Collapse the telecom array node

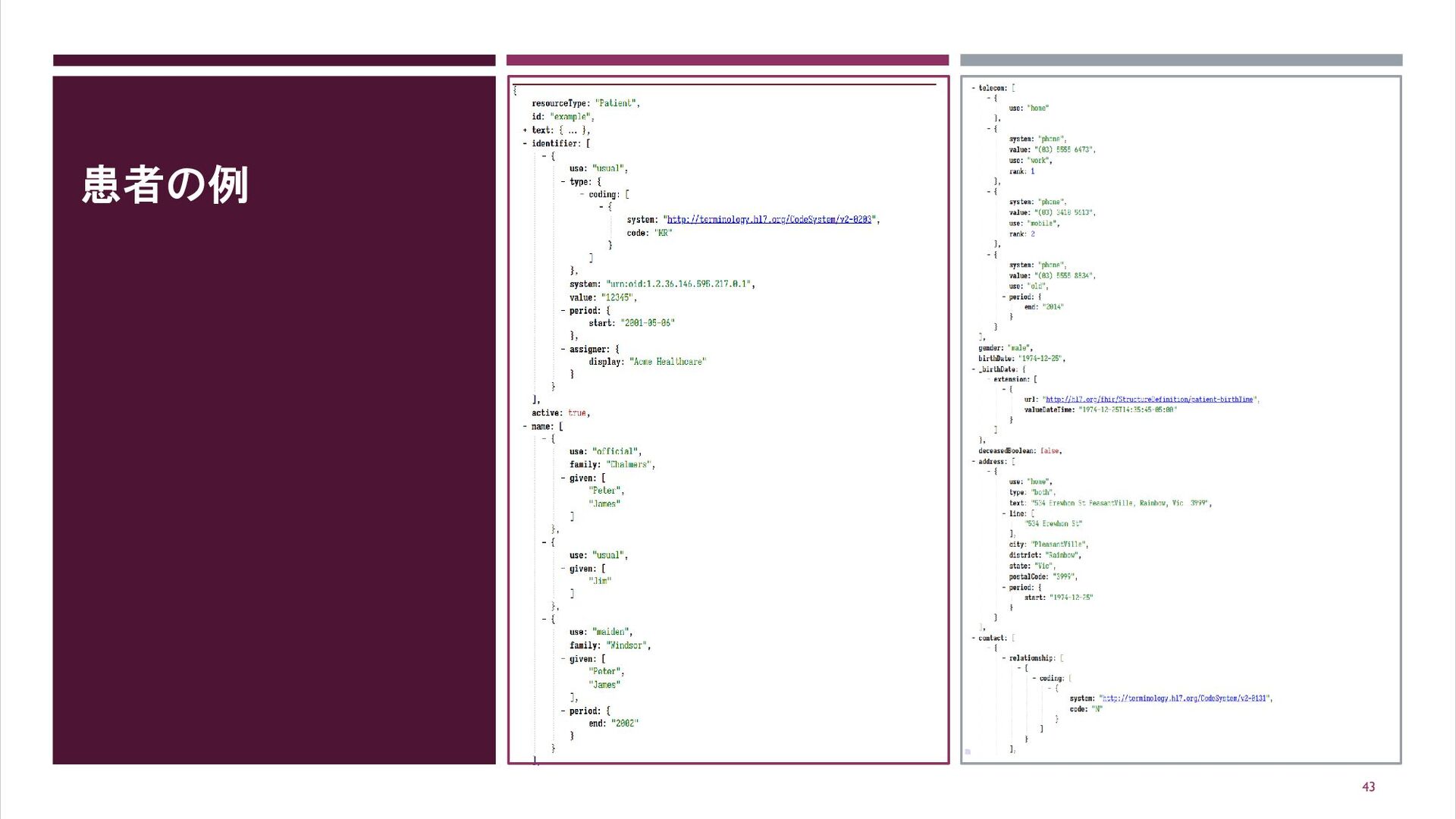coord(974,89)
